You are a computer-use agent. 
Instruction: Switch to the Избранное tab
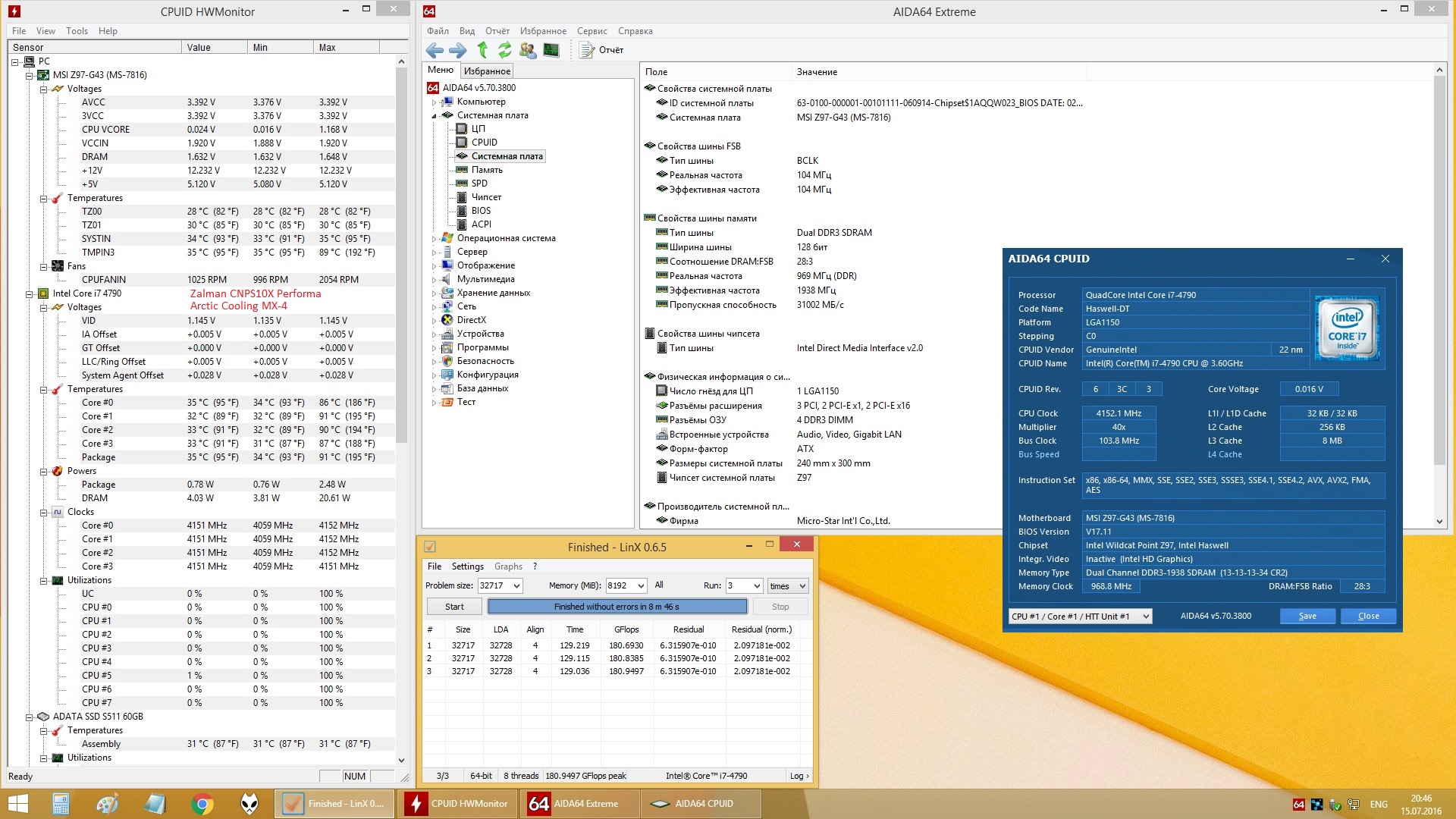[x=487, y=71]
